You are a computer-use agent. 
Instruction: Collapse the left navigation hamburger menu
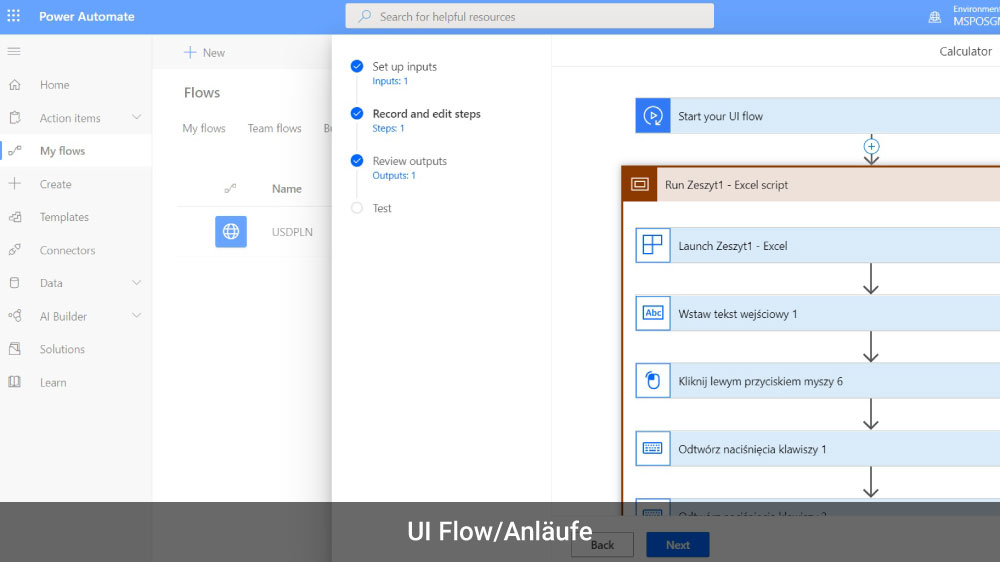[x=14, y=51]
